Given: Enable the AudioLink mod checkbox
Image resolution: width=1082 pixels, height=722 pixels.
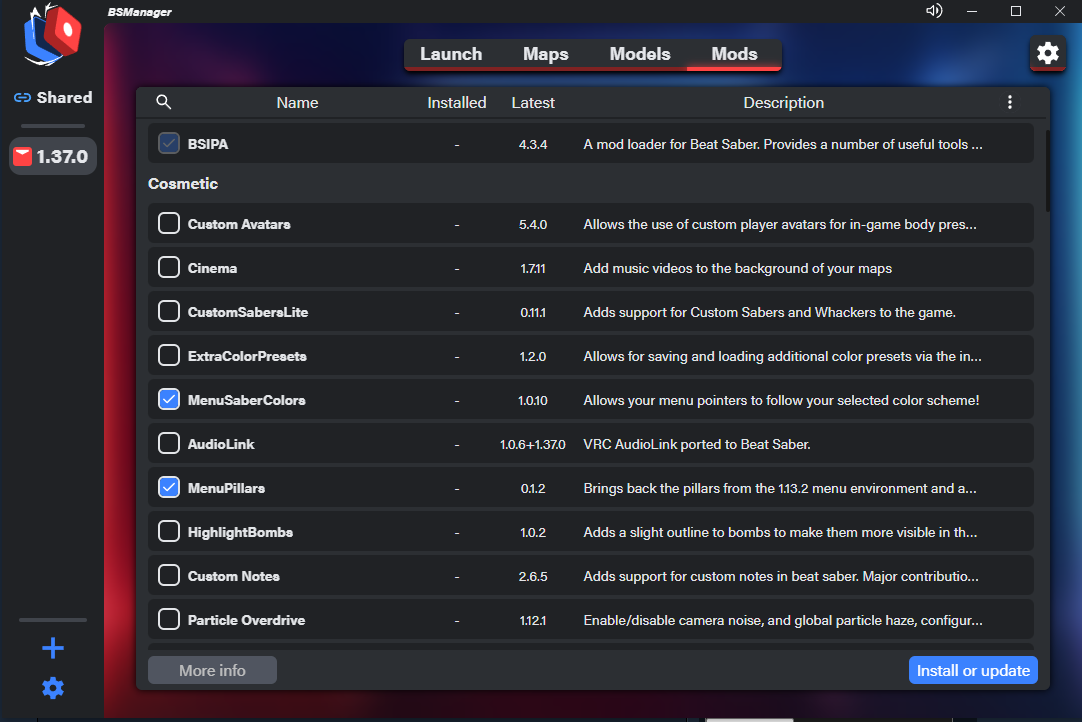Looking at the screenshot, I should (169, 444).
